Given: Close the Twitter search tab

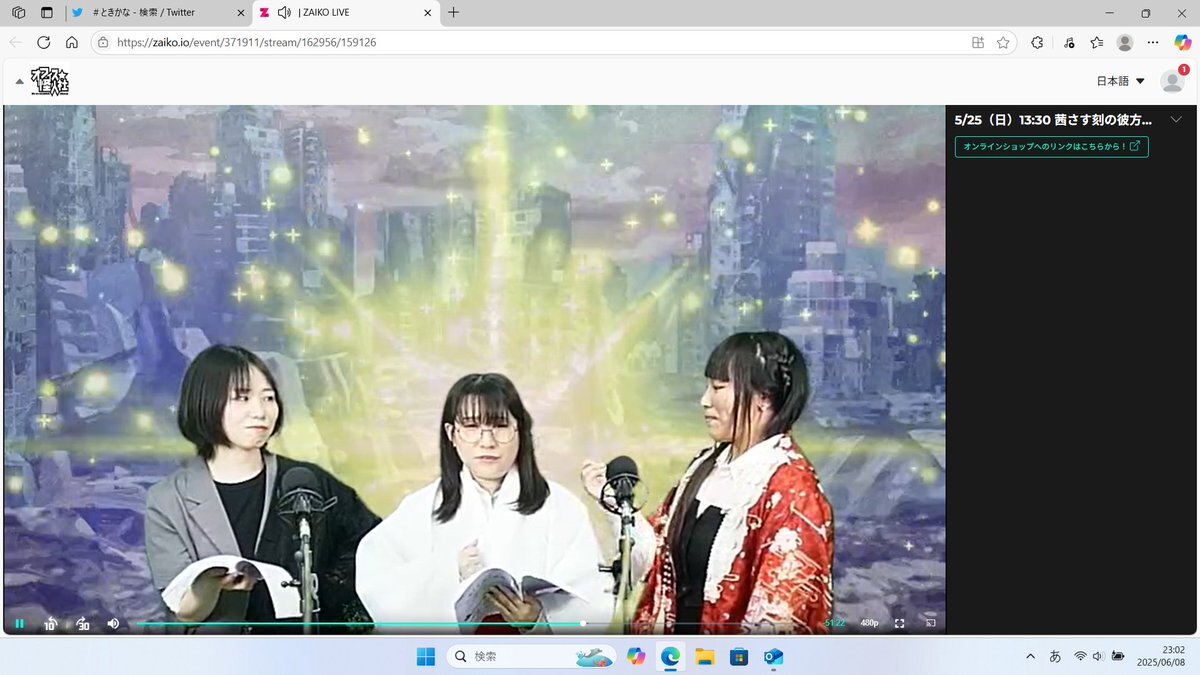Looking at the screenshot, I should tap(240, 13).
